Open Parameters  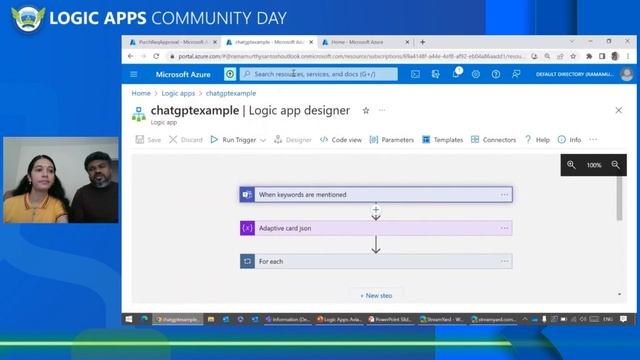[x=391, y=140]
